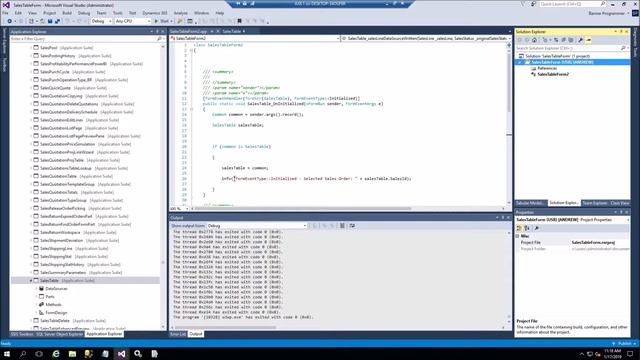The image size is (640, 360).
Task: Click the Quick Launch search icon
Action: [603, 4]
